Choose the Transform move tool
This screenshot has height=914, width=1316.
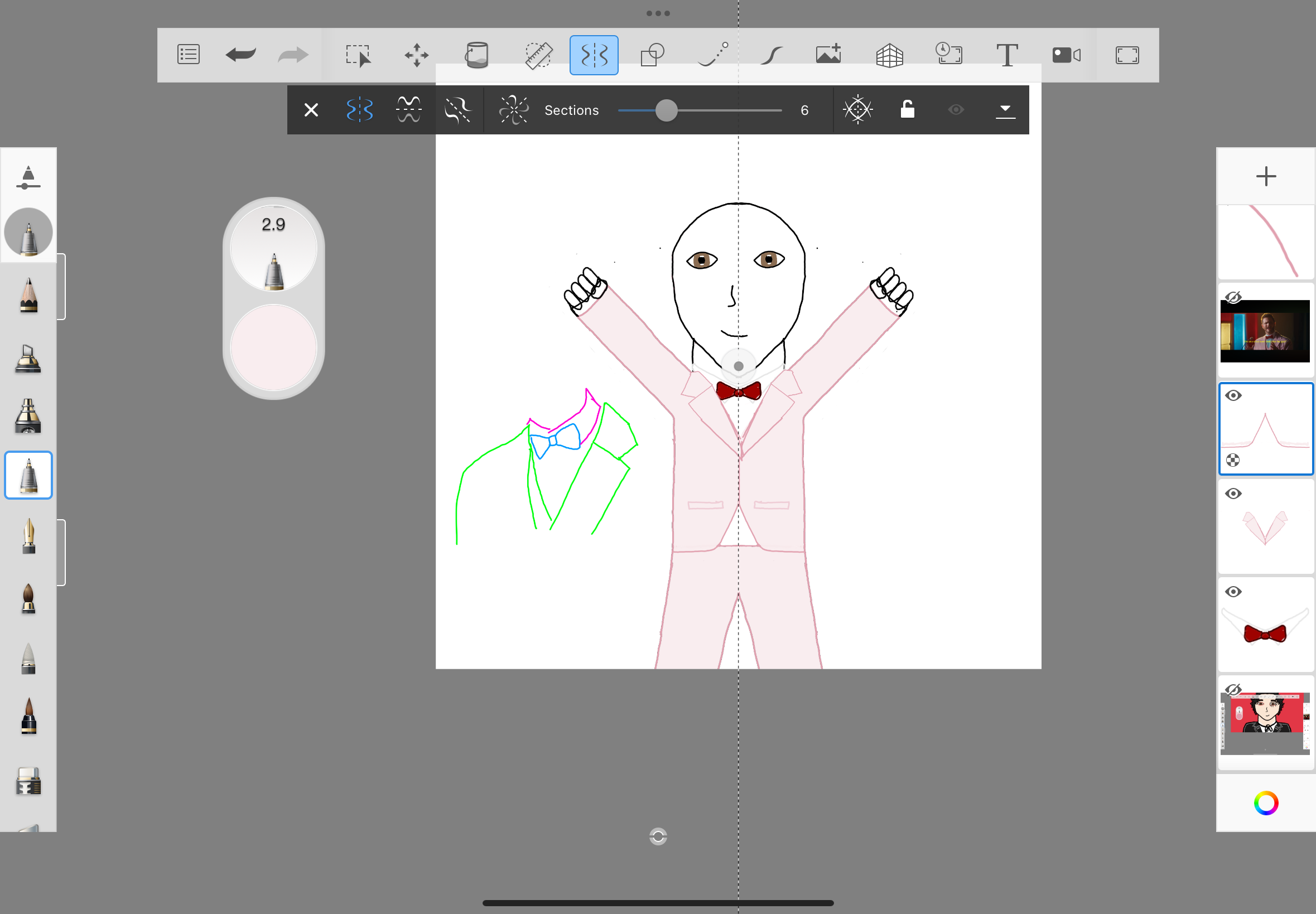(417, 56)
